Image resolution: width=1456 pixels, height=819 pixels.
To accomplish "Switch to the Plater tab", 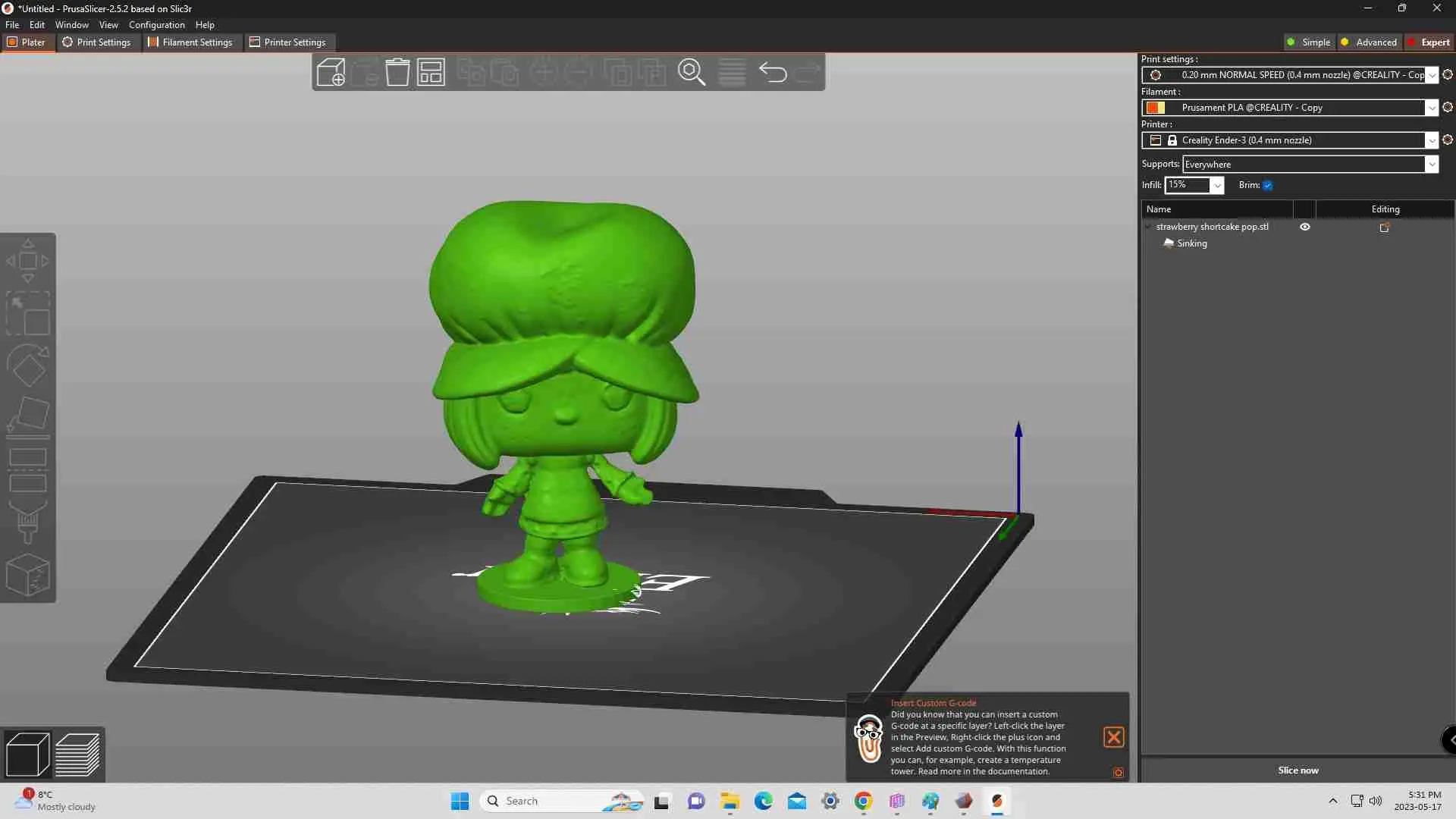I will pos(27,42).
